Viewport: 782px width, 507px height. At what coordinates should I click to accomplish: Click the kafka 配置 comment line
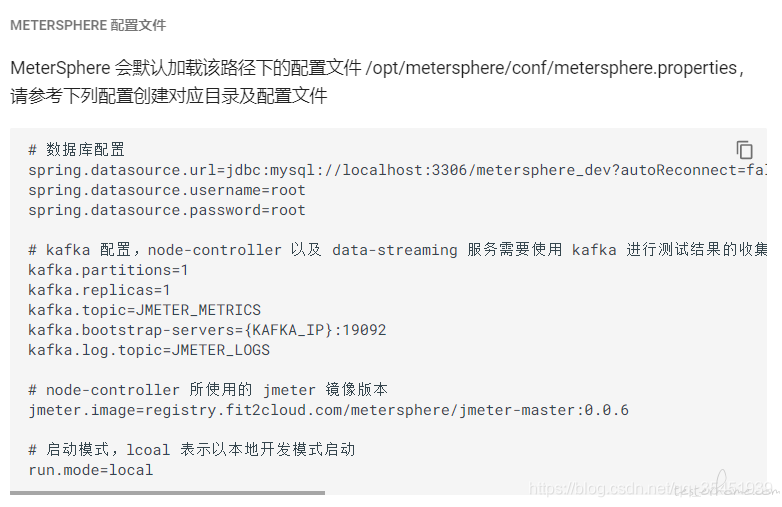(397, 249)
